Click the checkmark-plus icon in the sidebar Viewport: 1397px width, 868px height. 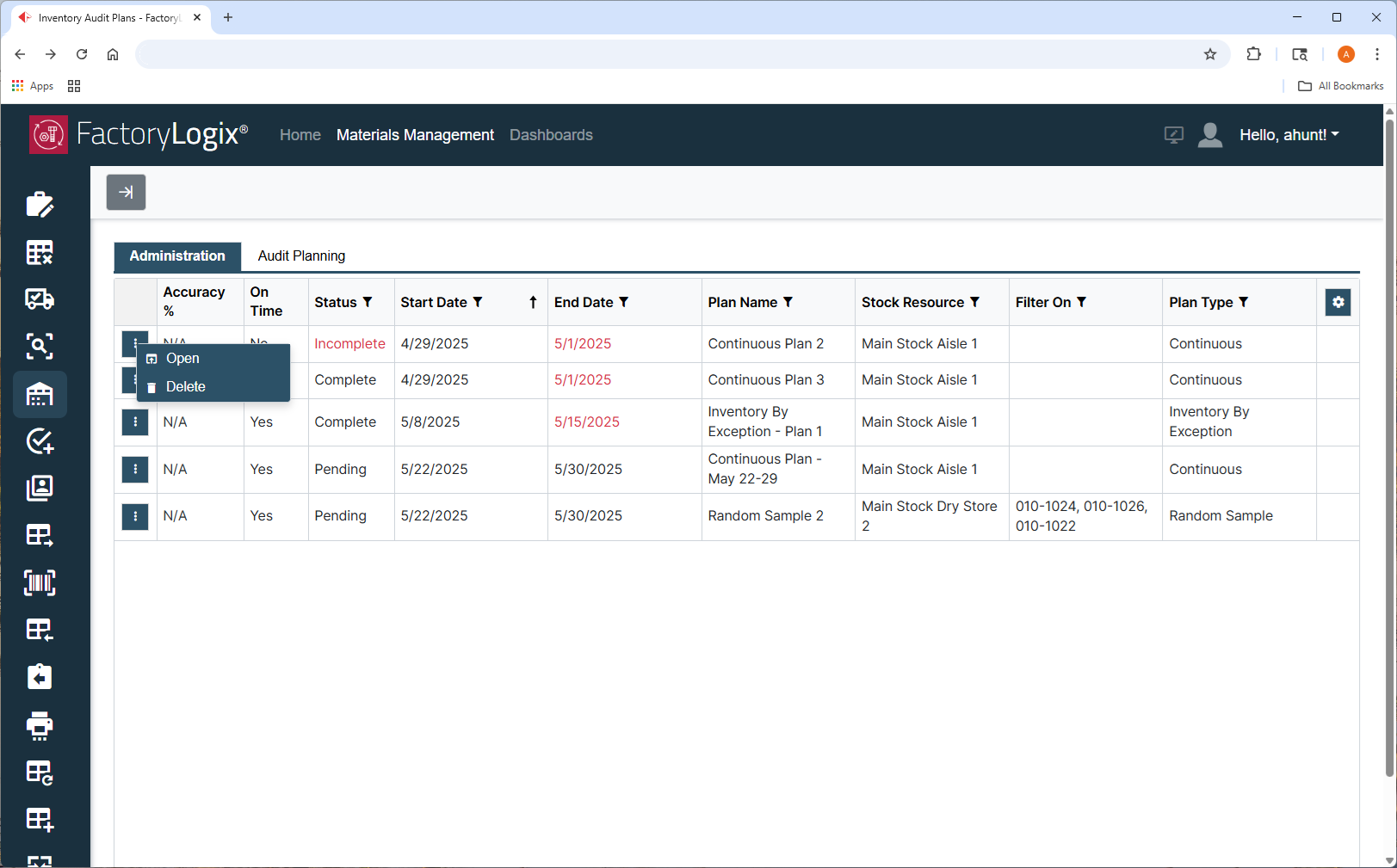(x=39, y=440)
